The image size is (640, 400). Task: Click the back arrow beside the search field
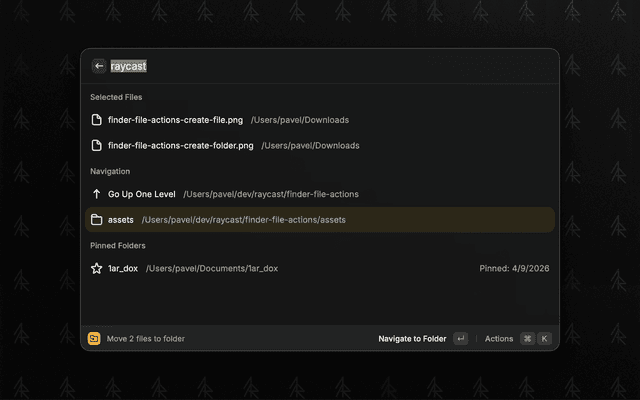pyautogui.click(x=98, y=66)
